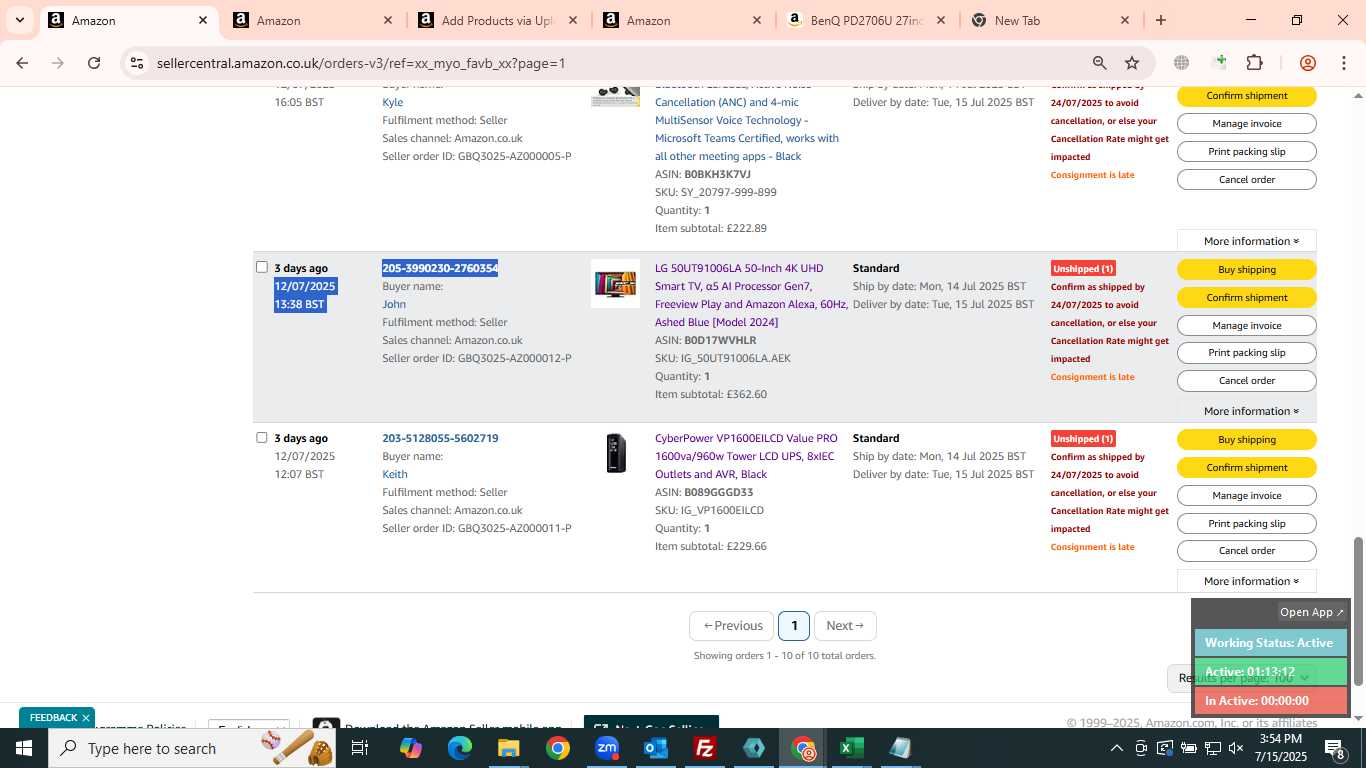Screen dimensions: 1366x768
Task: Click the Windows taskbar search box
Action: [191, 748]
